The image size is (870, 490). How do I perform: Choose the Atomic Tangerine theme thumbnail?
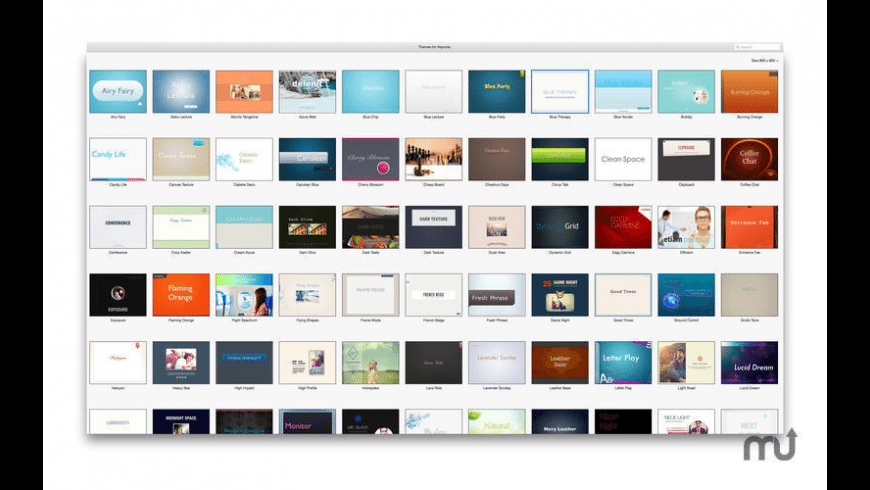coord(244,92)
